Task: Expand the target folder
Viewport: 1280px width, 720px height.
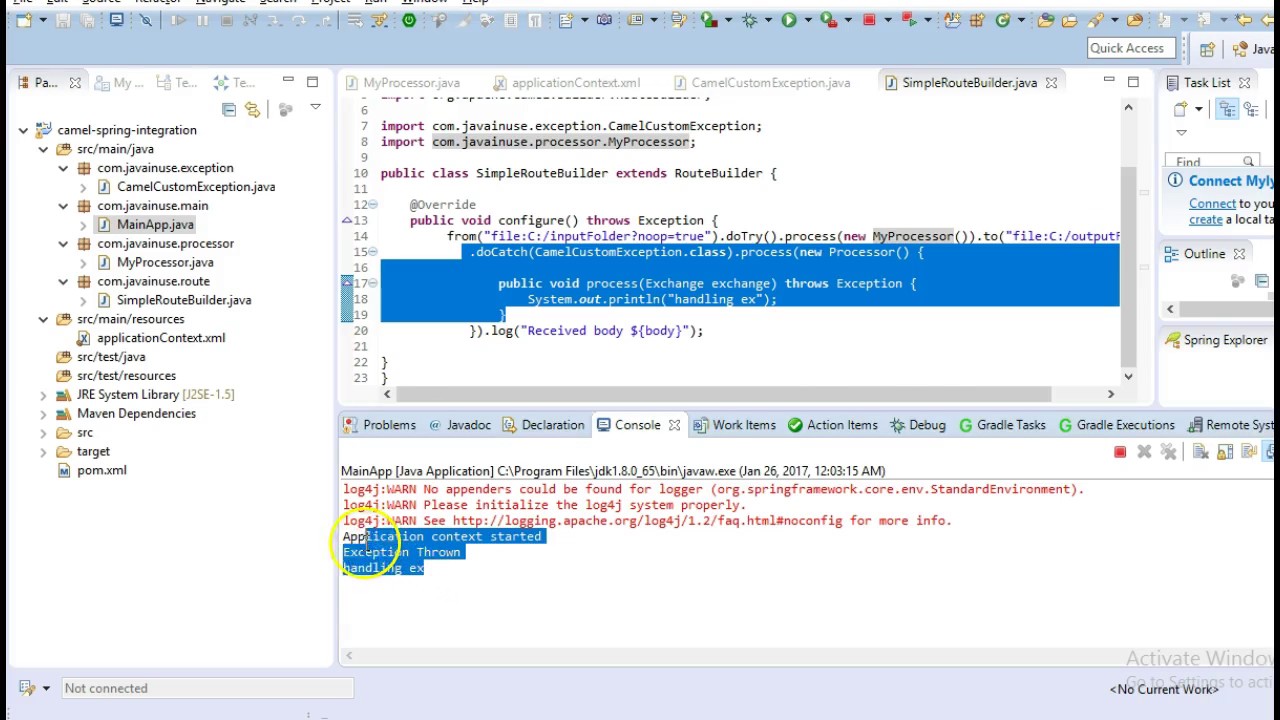Action: 43,452
